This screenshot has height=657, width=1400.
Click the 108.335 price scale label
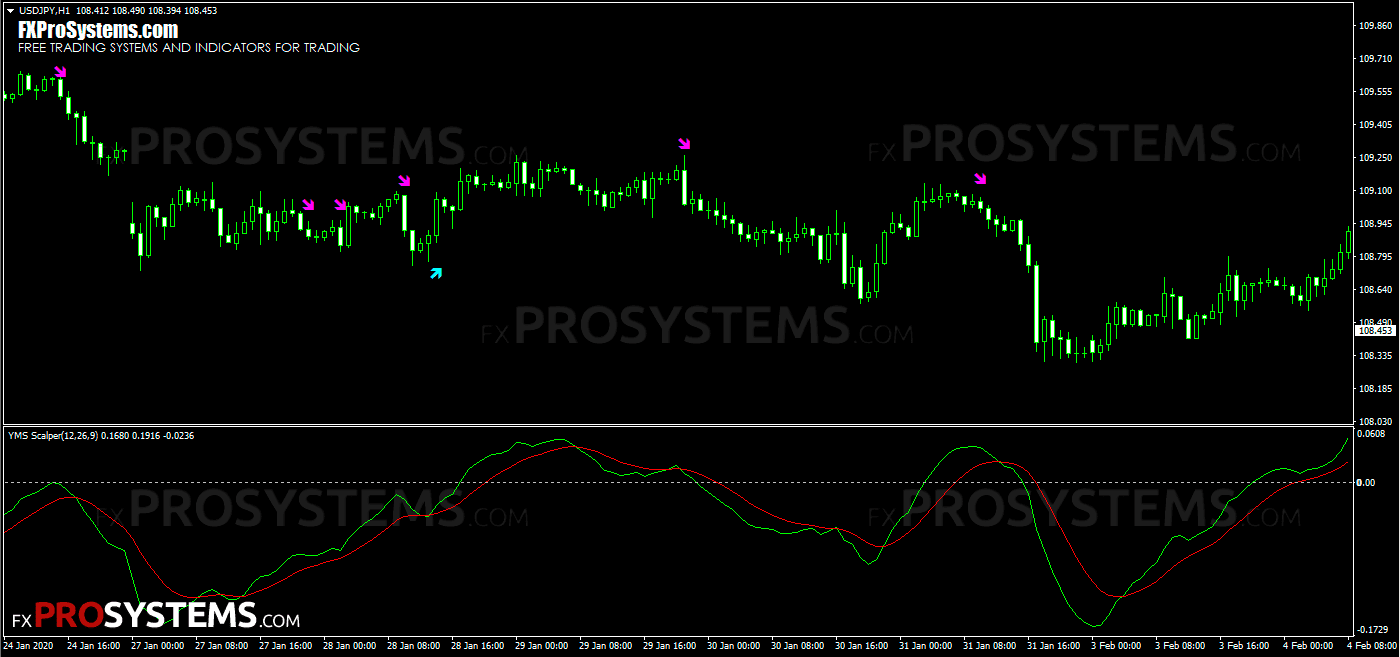click(1374, 356)
